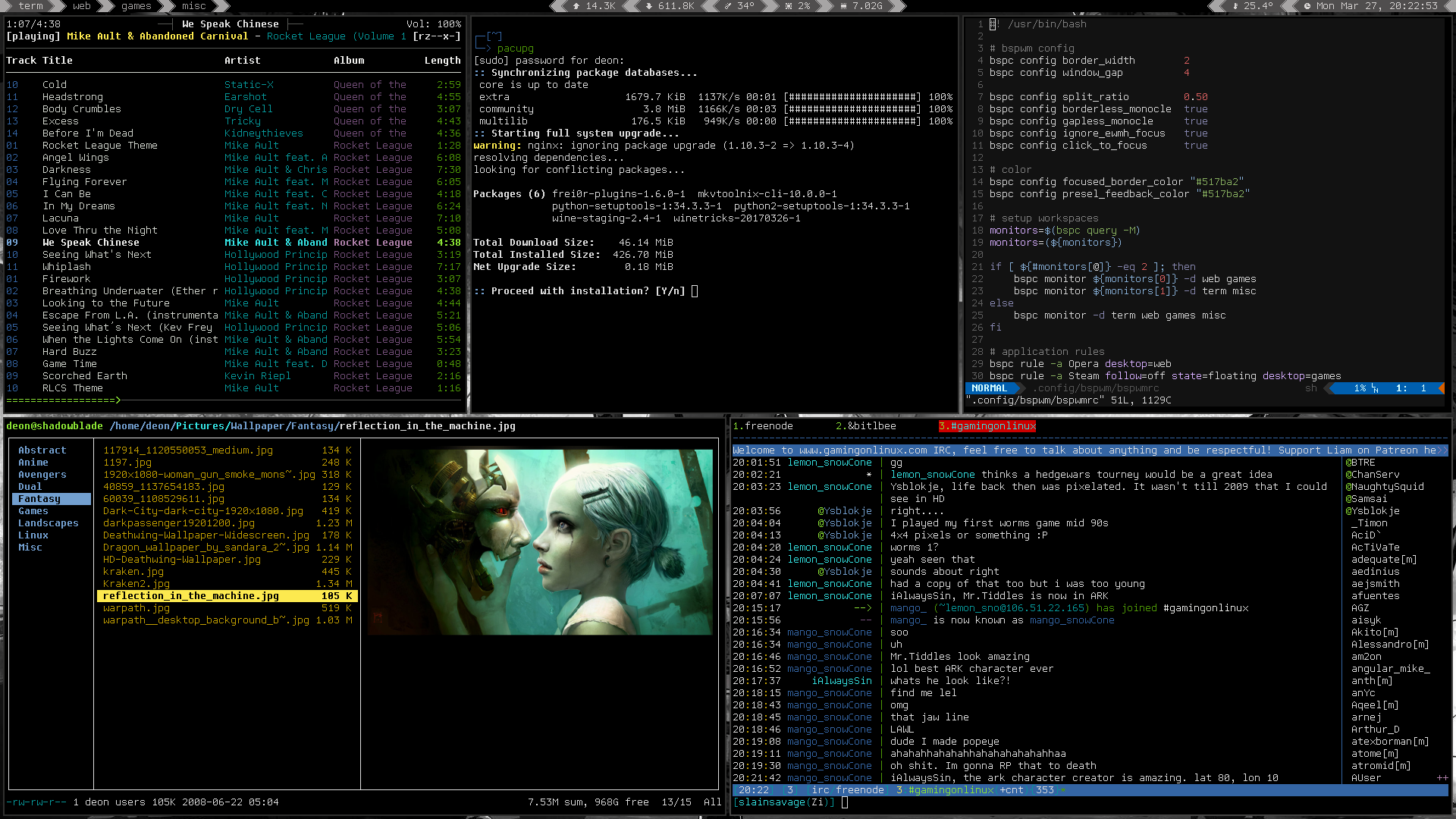Select the track Rocket League Theme
Image resolution: width=1456 pixels, height=819 pixels.
click(100, 146)
